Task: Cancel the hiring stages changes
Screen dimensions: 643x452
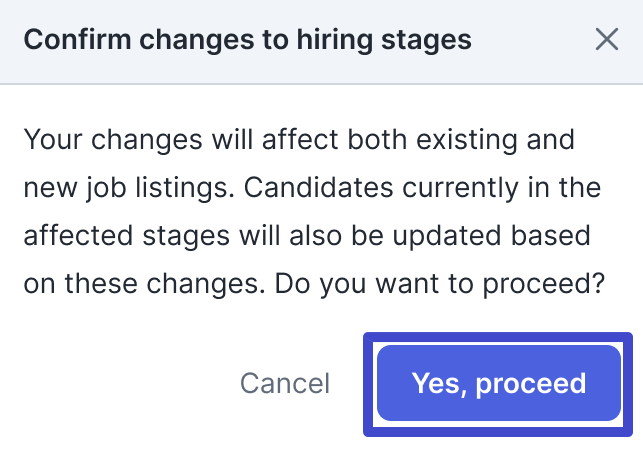Action: (x=285, y=383)
